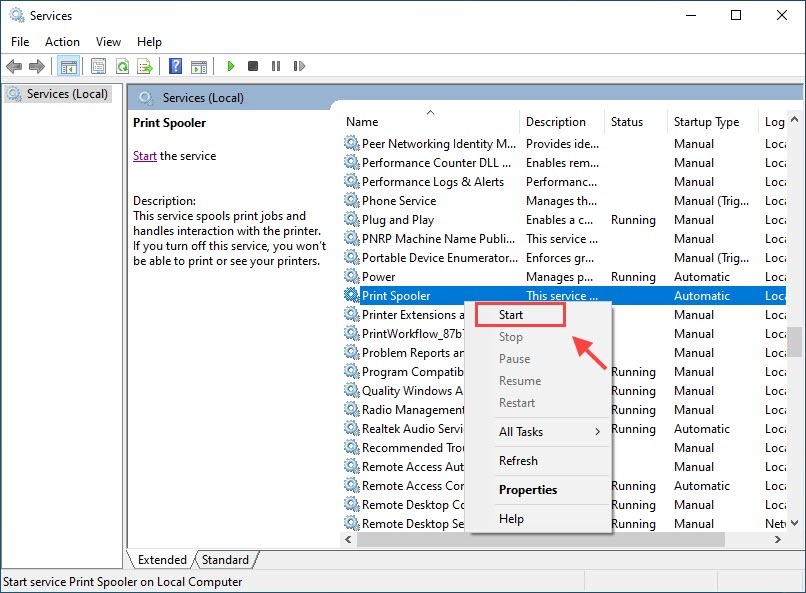This screenshot has height=593, width=806.
Task: Click the blue Help toolbar icon
Action: point(175,66)
